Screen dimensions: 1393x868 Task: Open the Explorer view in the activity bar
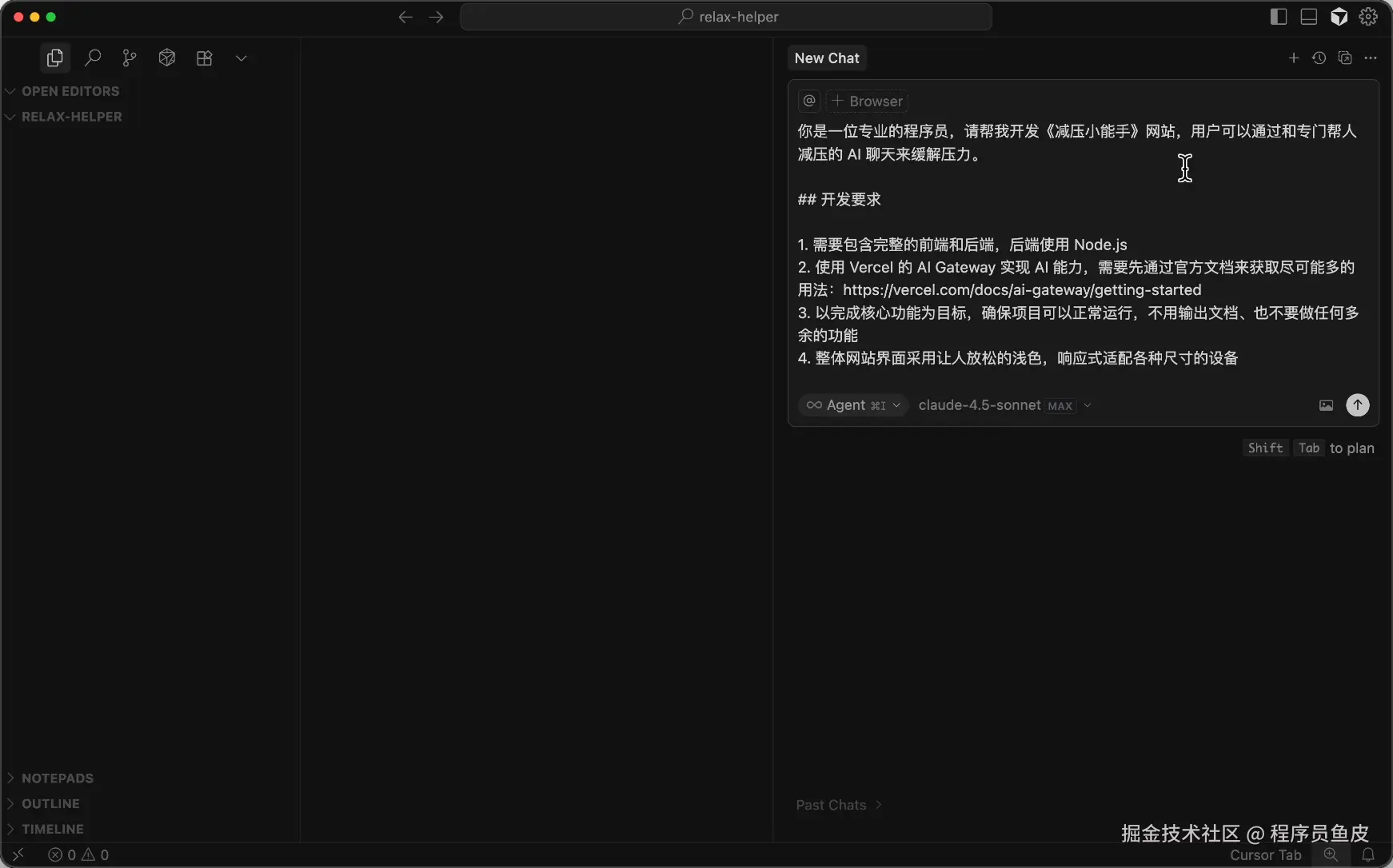click(x=54, y=58)
